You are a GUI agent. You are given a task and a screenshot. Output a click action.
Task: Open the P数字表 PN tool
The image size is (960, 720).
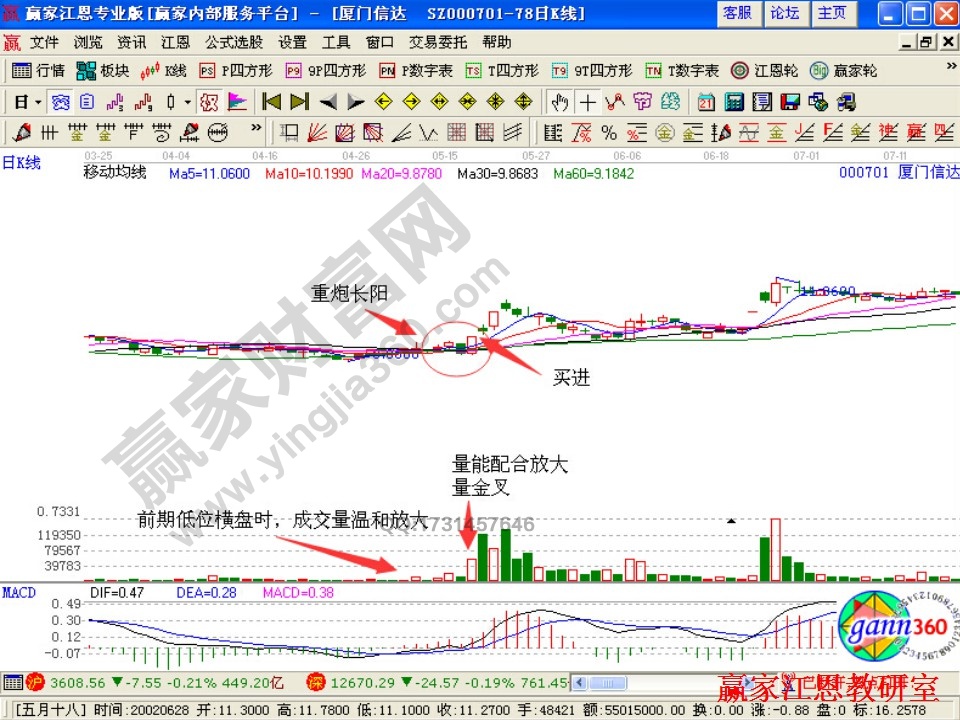click(x=416, y=71)
